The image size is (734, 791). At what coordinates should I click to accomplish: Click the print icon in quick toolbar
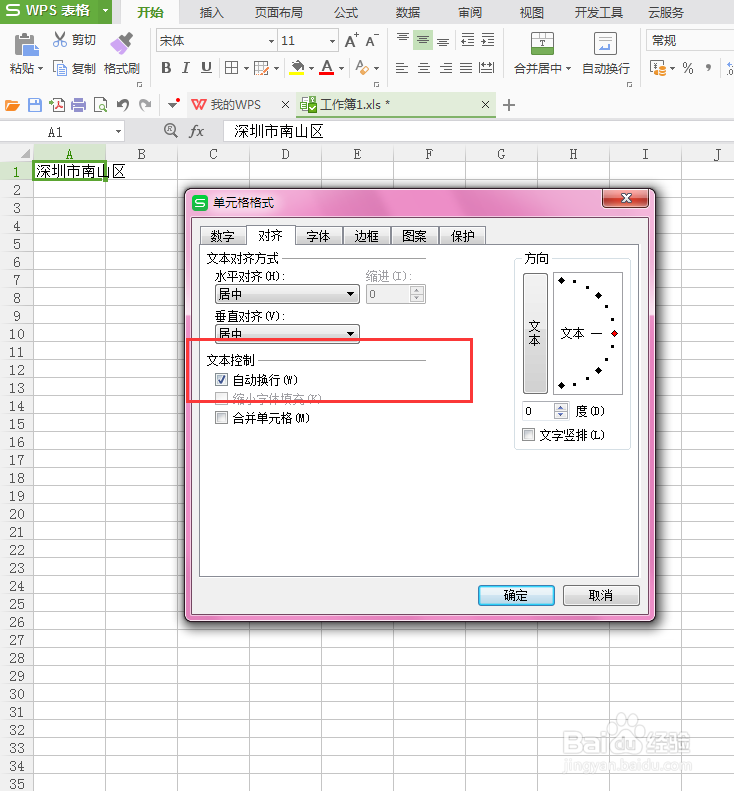pos(78,105)
